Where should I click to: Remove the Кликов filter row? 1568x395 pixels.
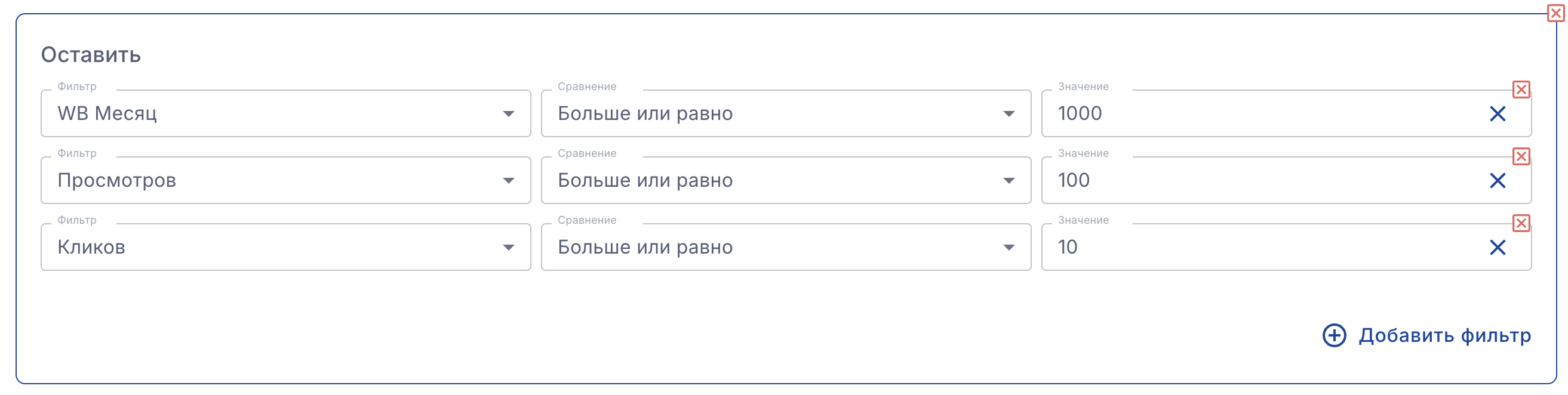pos(1520,223)
